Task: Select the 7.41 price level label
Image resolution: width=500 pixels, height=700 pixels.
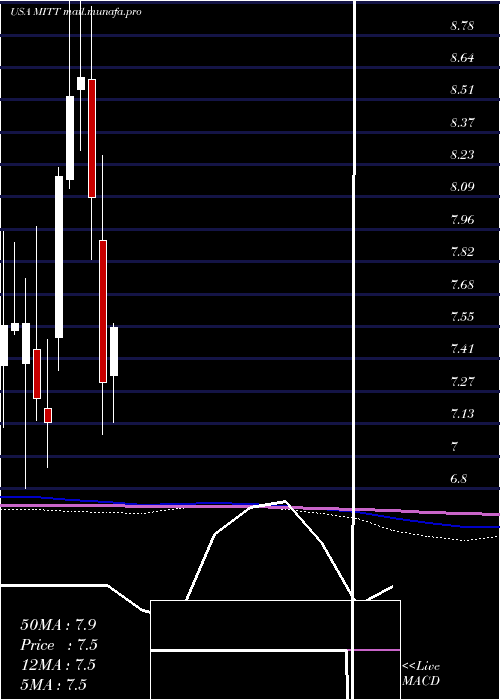Action: (462, 349)
